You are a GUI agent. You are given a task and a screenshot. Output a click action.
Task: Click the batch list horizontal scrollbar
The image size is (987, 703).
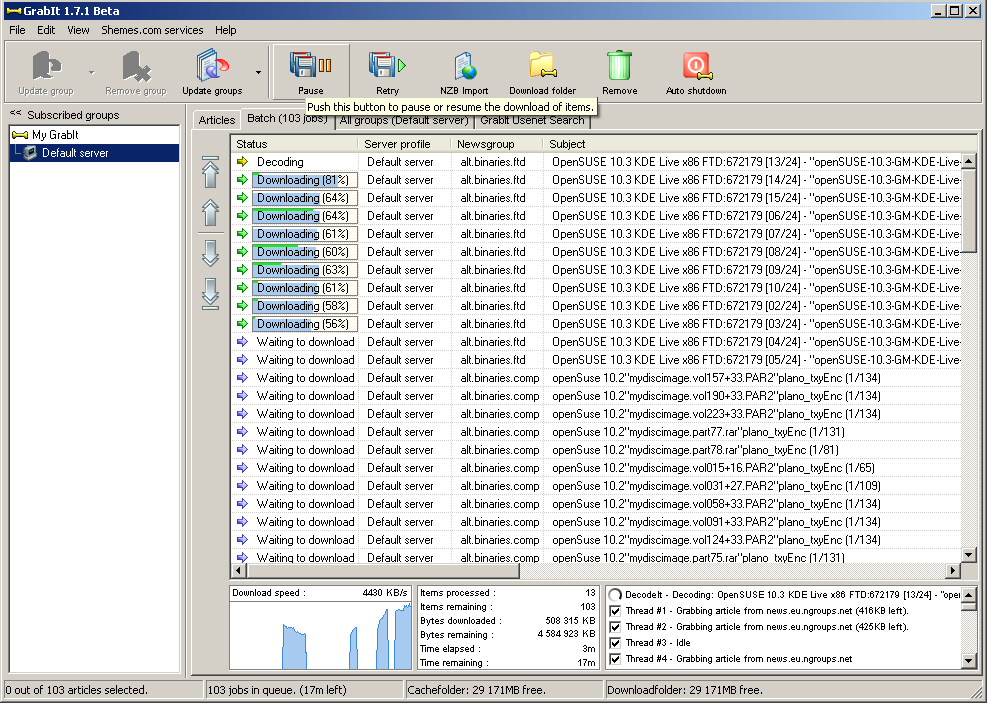tap(380, 571)
